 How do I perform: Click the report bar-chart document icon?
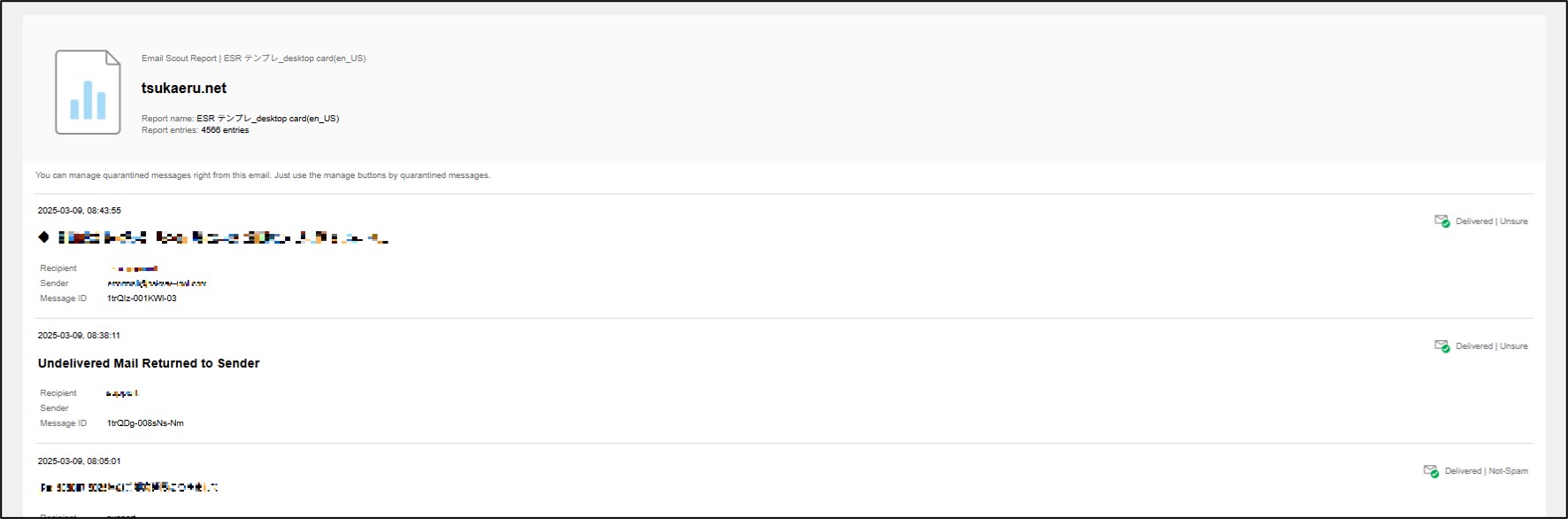click(x=88, y=92)
